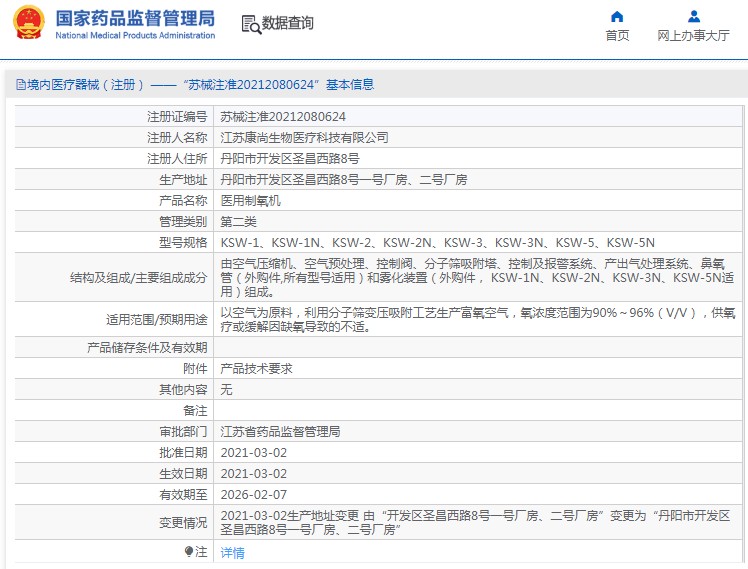This screenshot has width=748, height=569.
Task: Open 网上办事大厅 label
Action: point(694,36)
